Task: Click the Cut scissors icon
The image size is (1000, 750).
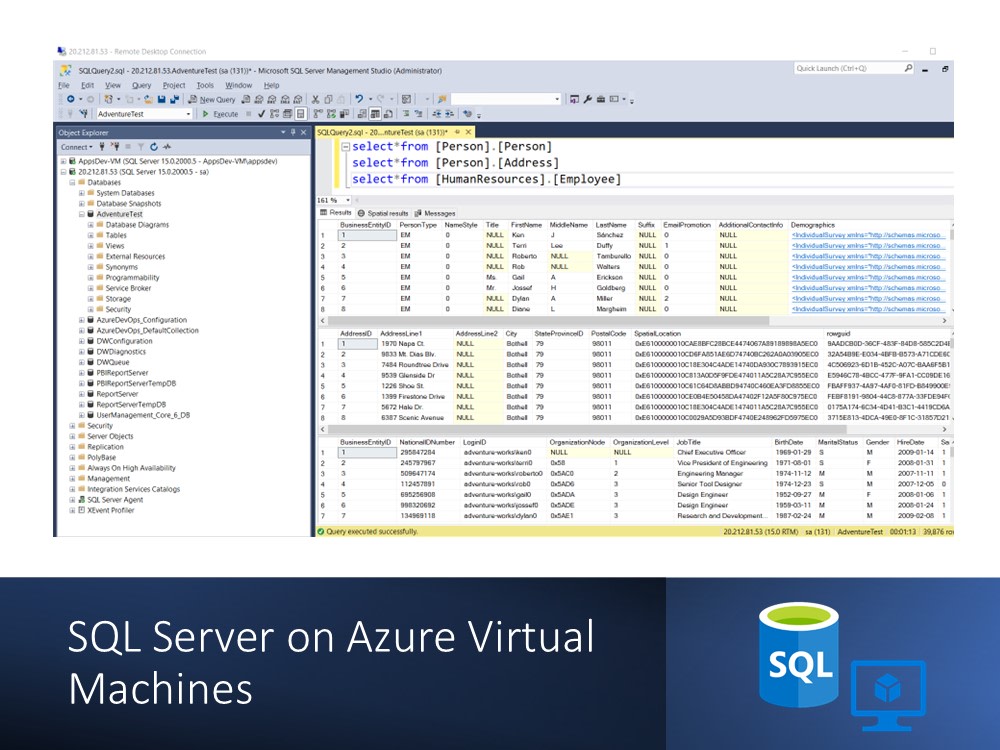Action: pyautogui.click(x=315, y=99)
